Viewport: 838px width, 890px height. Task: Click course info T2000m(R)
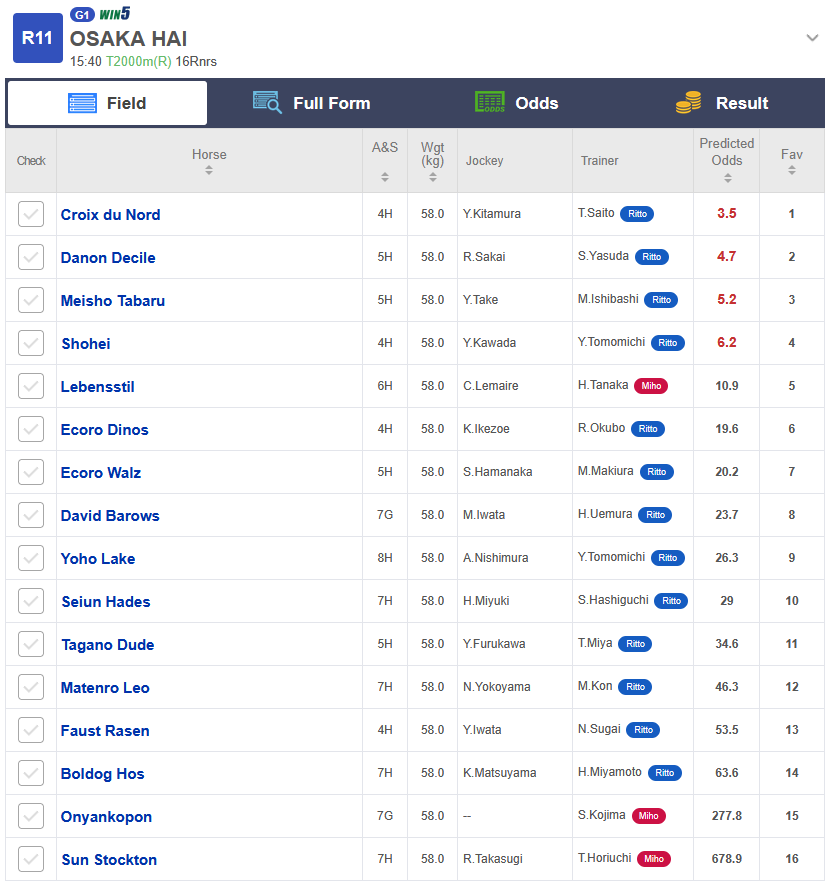(139, 61)
